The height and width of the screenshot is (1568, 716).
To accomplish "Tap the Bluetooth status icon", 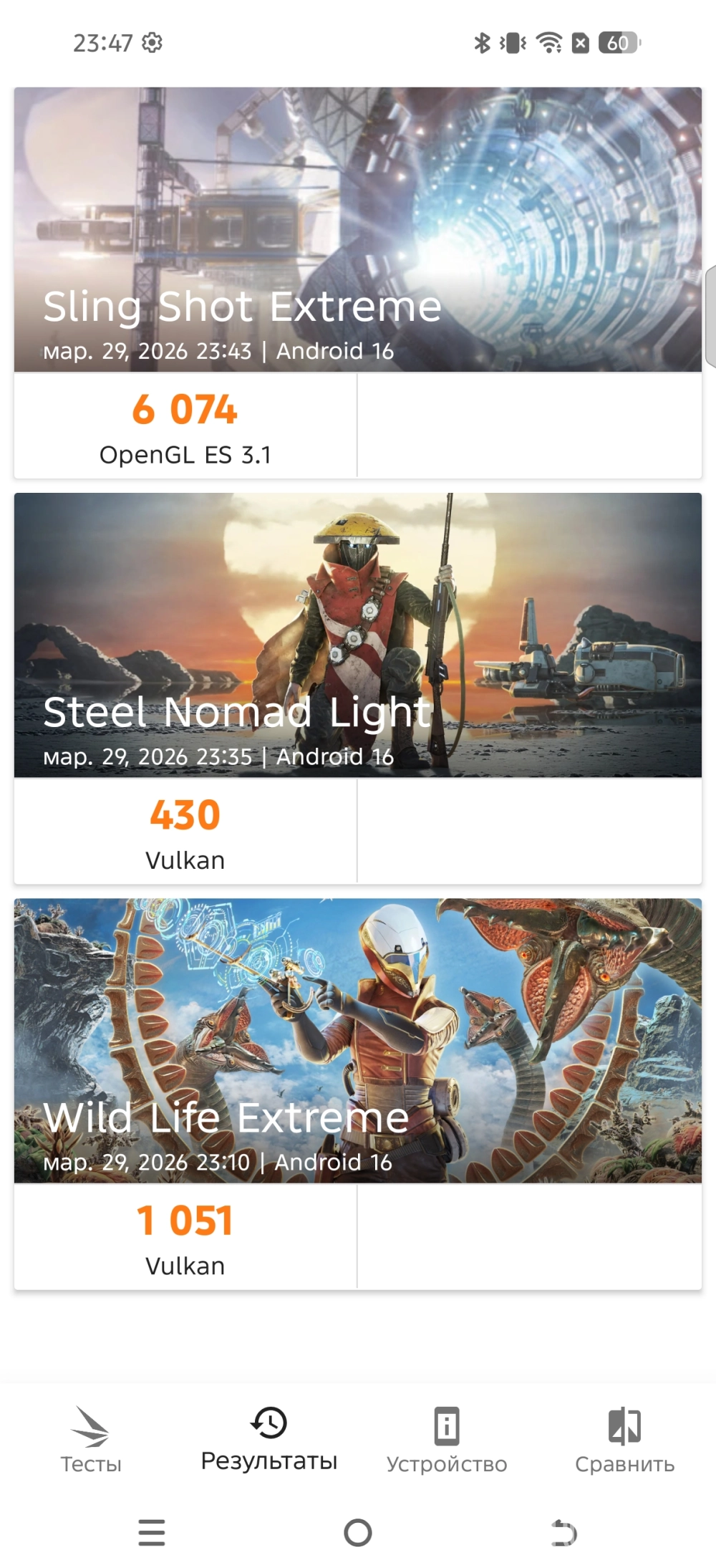I will tap(482, 43).
